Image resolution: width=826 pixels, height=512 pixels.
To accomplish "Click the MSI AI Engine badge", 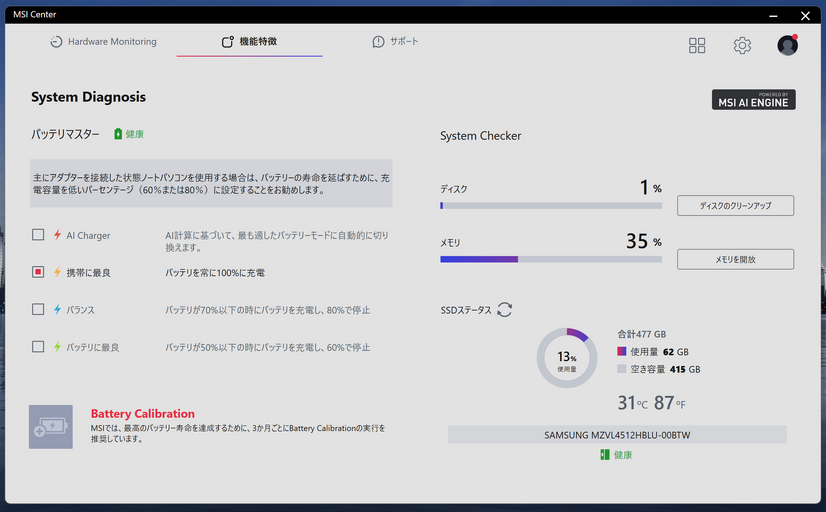I will click(753, 100).
